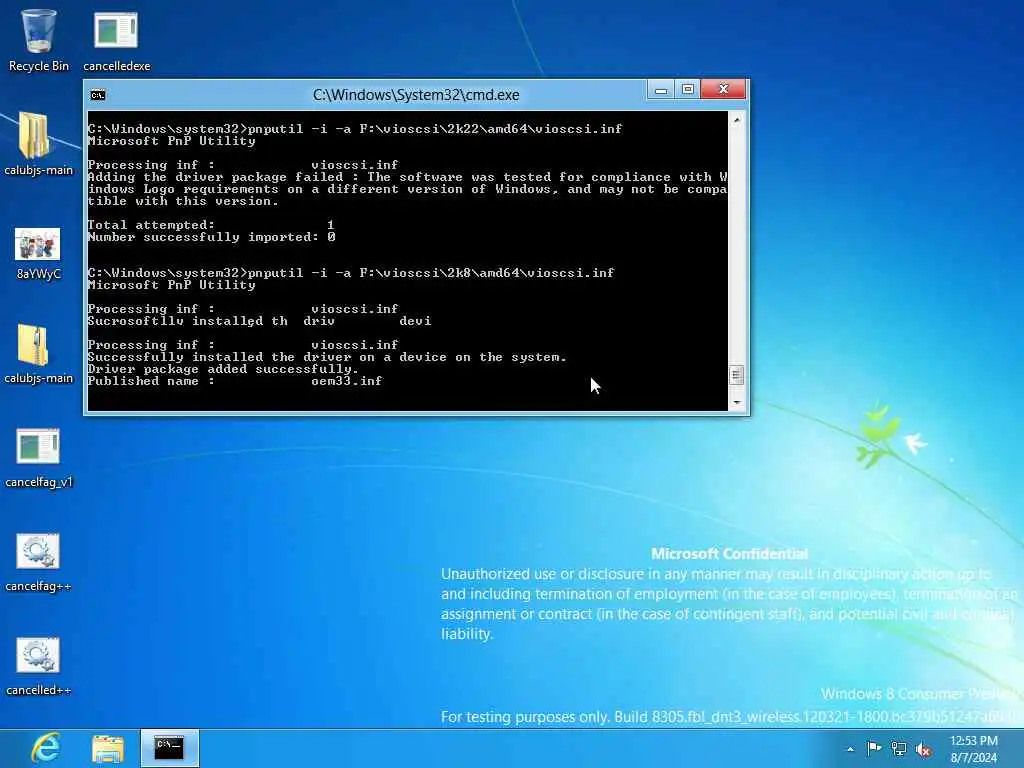The image size is (1024, 768).
Task: Open Internet Explorer from the taskbar
Action: click(x=46, y=748)
